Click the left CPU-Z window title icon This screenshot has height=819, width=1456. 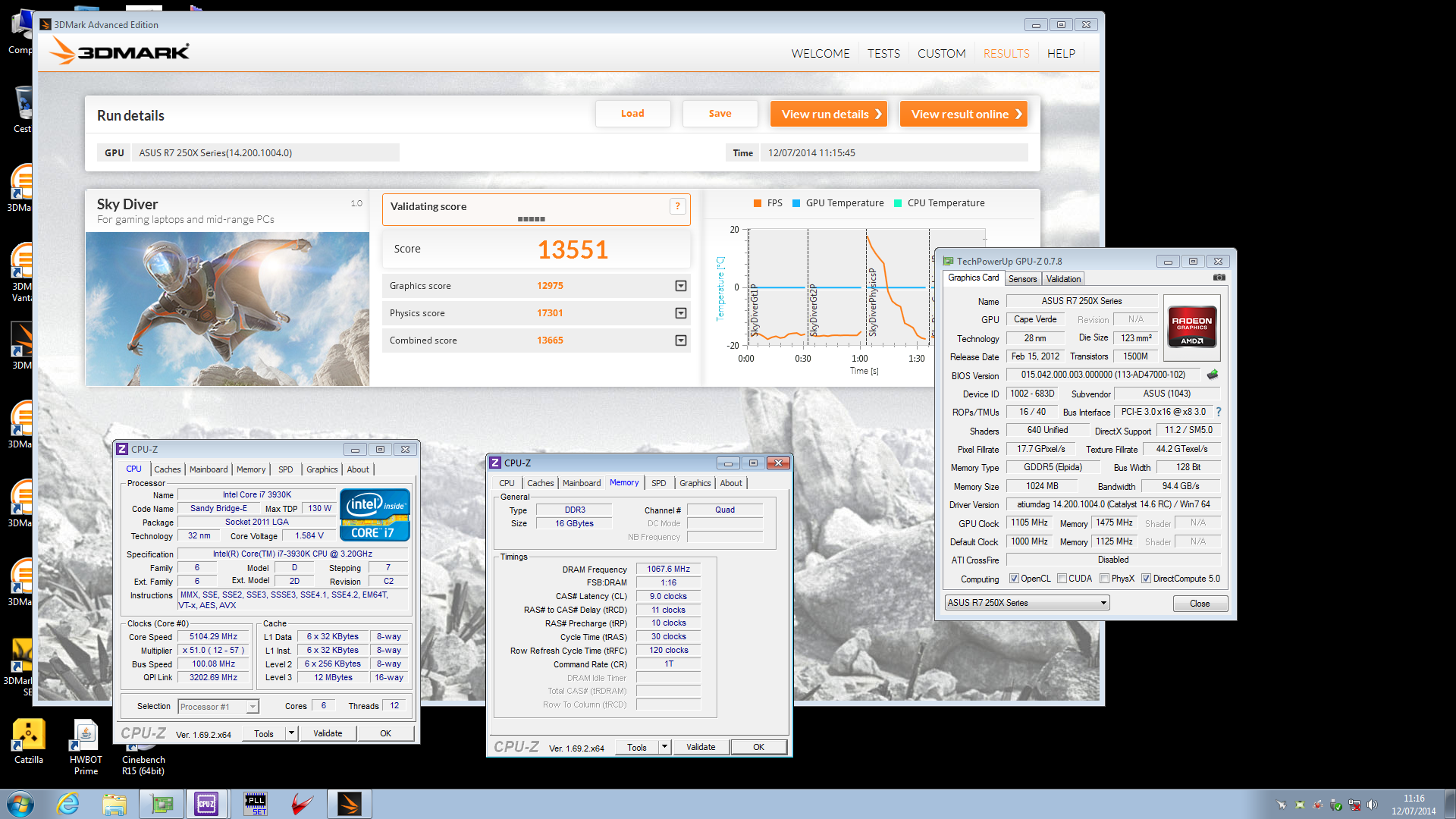pyautogui.click(x=122, y=449)
